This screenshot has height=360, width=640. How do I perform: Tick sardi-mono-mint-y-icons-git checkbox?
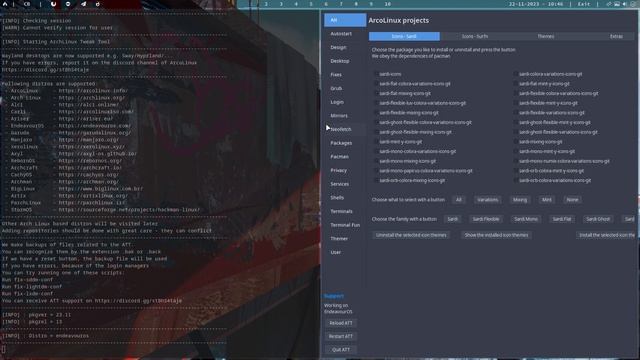click(516, 151)
